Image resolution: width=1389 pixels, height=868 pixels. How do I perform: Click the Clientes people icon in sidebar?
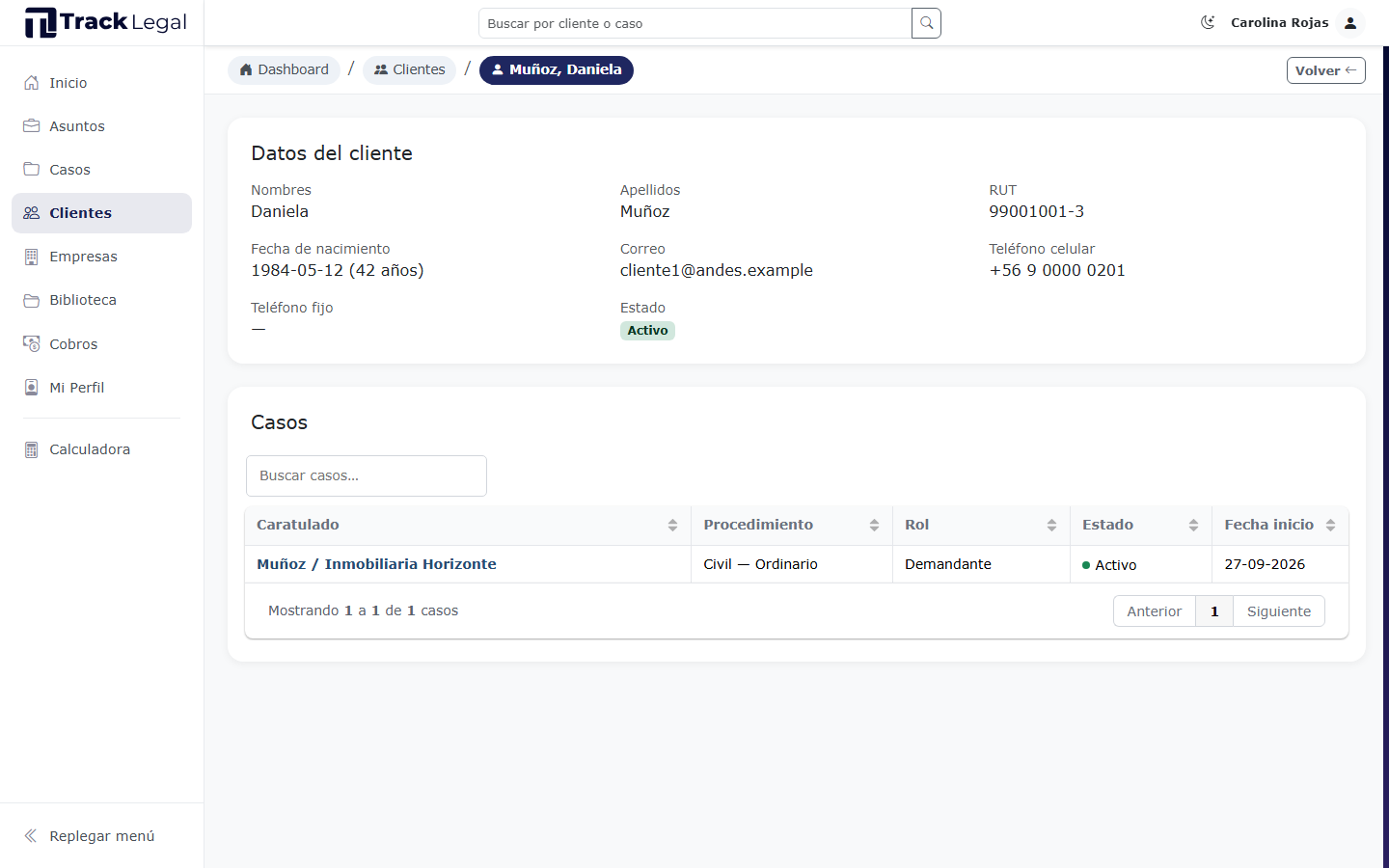[32, 213]
